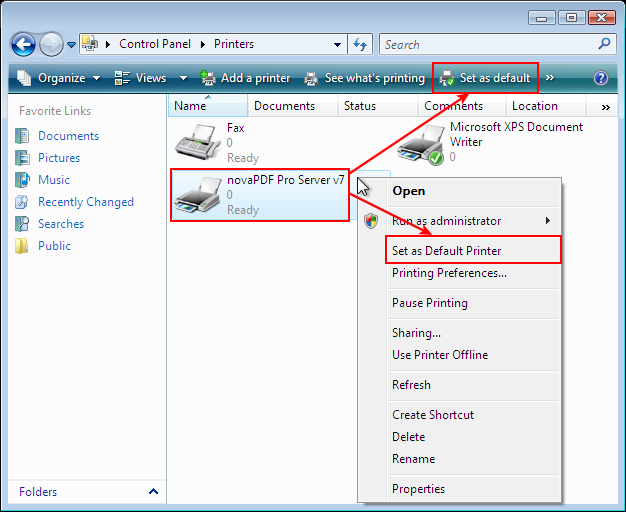Expand the arrow before Control Panel breadcrumb
The width and height of the screenshot is (626, 512).
tap(108, 44)
